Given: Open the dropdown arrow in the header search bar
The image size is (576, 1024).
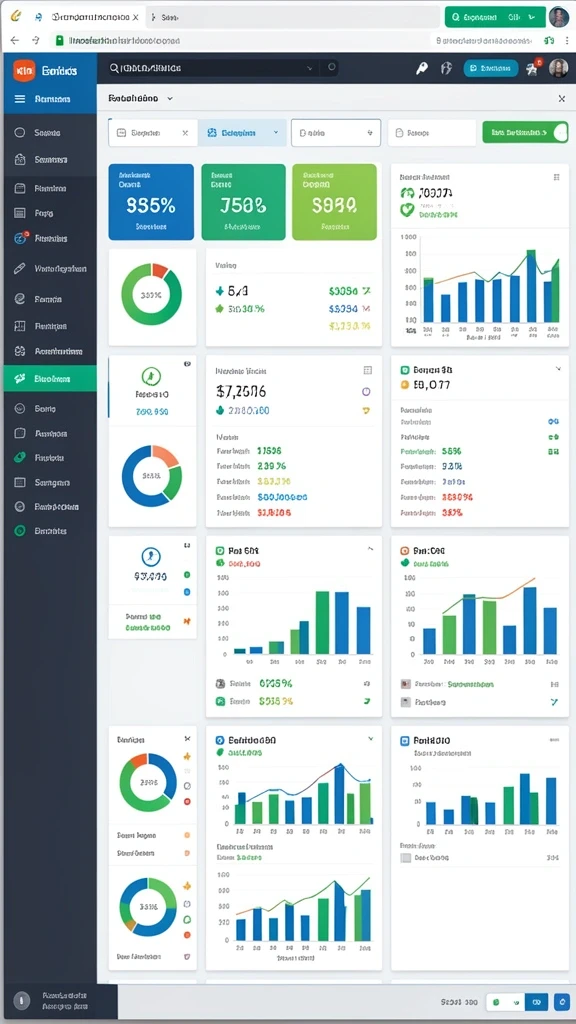Looking at the screenshot, I should [x=310, y=67].
